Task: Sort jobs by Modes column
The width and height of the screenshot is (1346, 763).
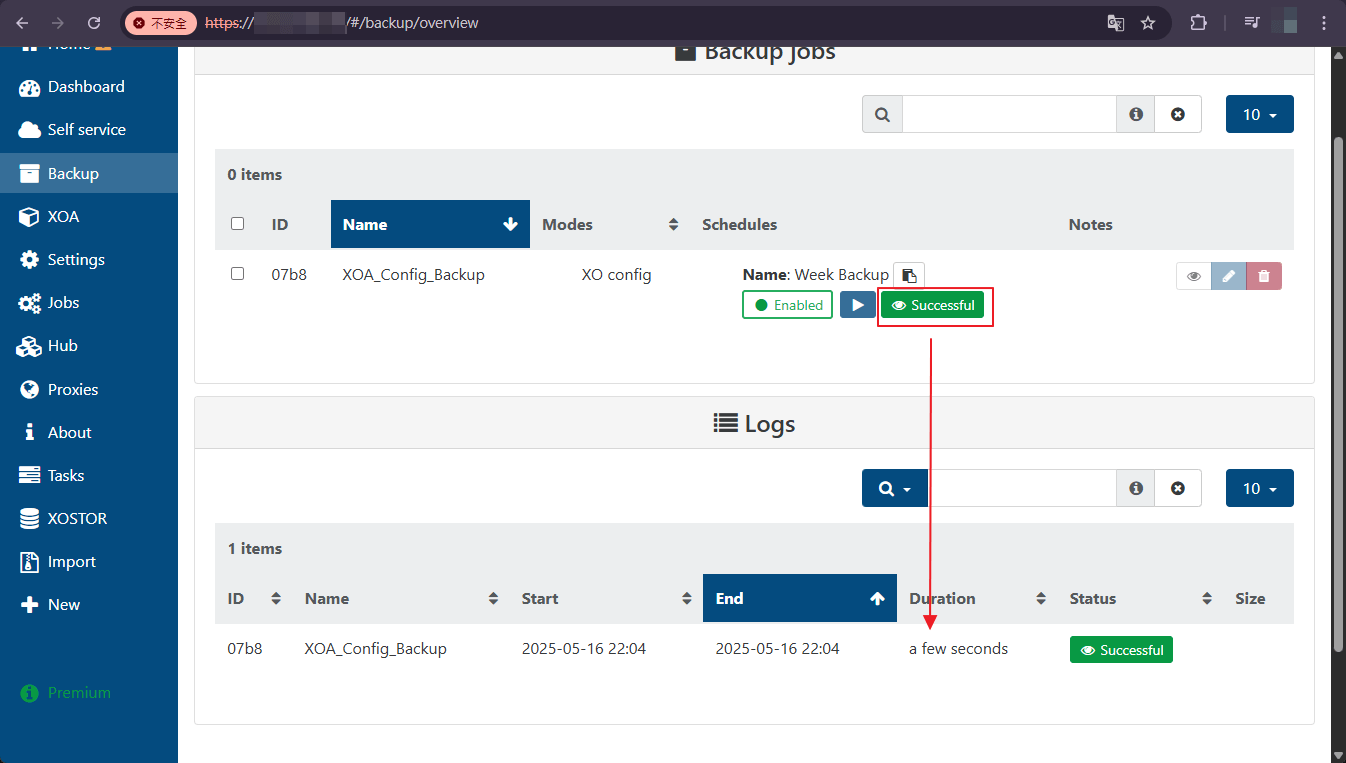Action: coord(610,224)
